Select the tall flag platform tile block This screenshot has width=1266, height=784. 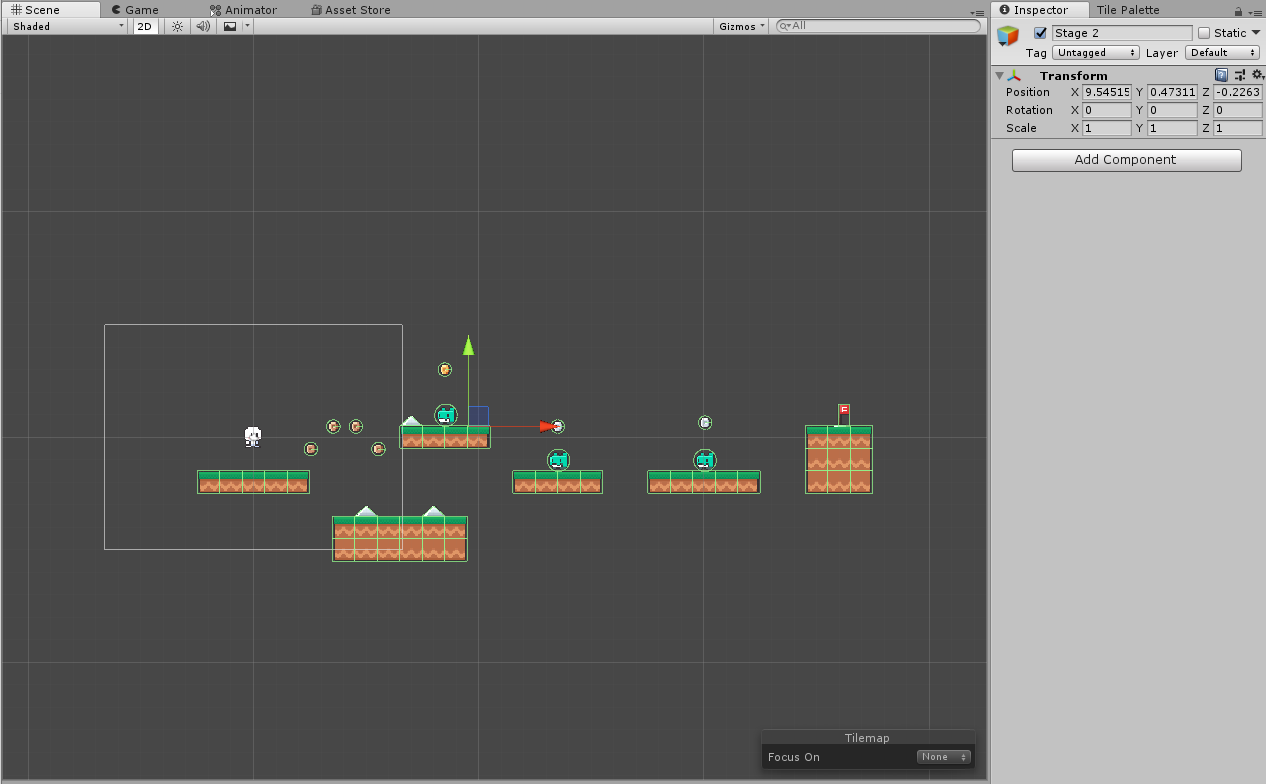pyautogui.click(x=839, y=460)
